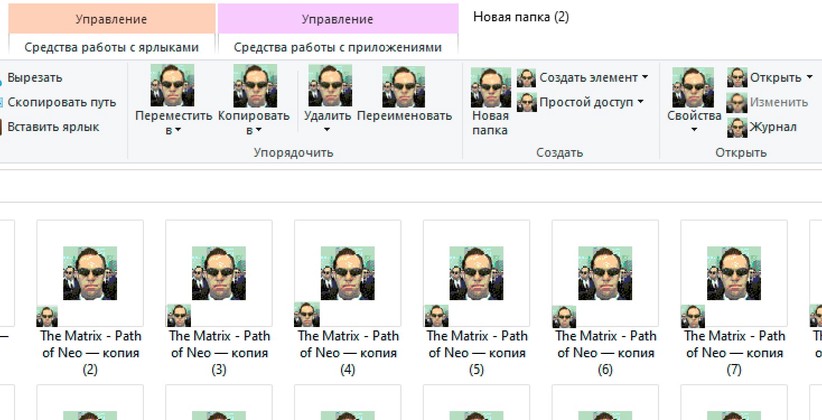822x420 pixels.
Task: Click the Создать элемент icon
Action: click(x=526, y=78)
